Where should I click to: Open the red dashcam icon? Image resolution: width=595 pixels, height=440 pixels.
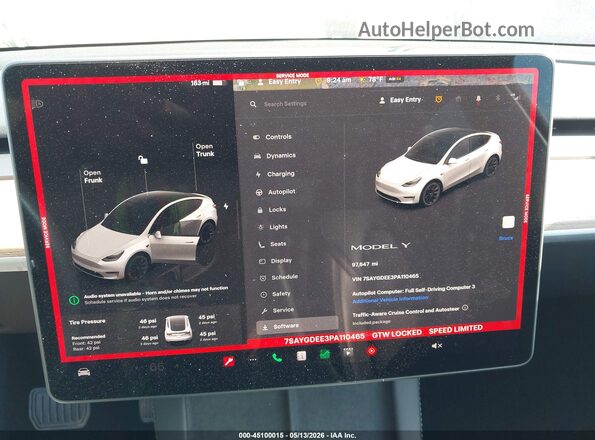tap(371, 351)
